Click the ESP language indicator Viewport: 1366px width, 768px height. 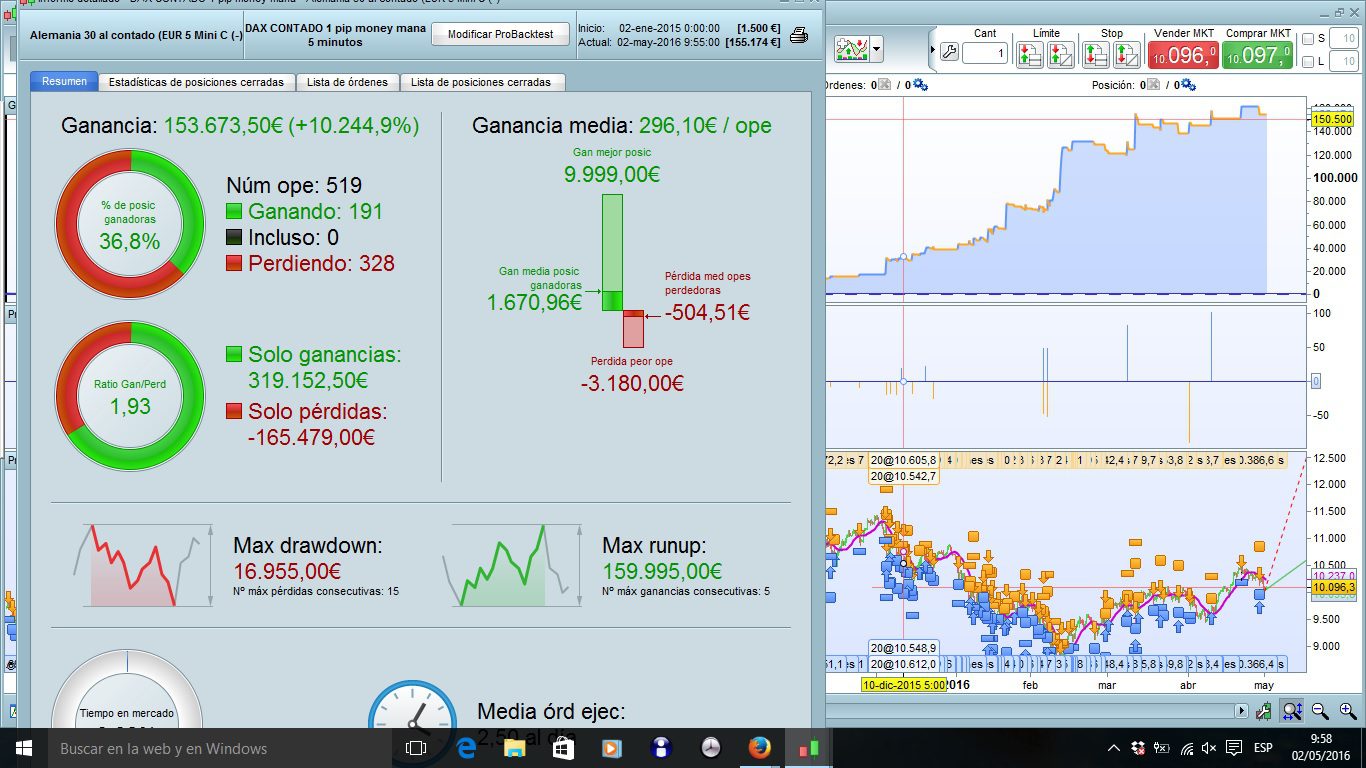pyautogui.click(x=1263, y=748)
